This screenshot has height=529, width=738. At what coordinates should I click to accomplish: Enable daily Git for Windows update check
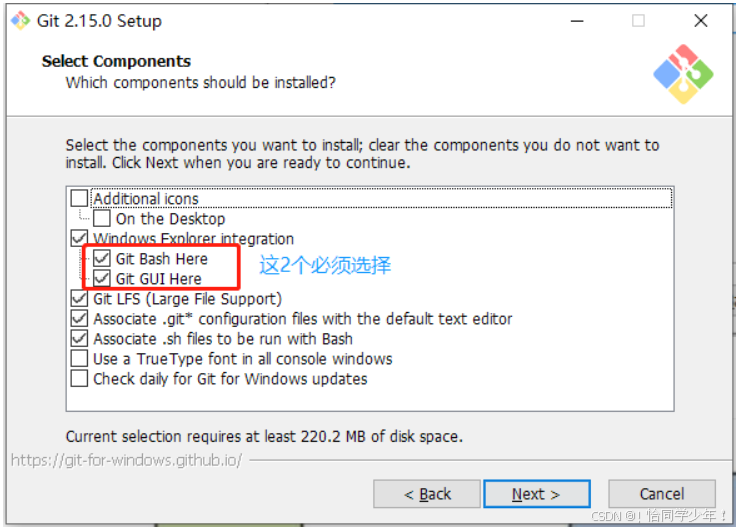(x=79, y=378)
